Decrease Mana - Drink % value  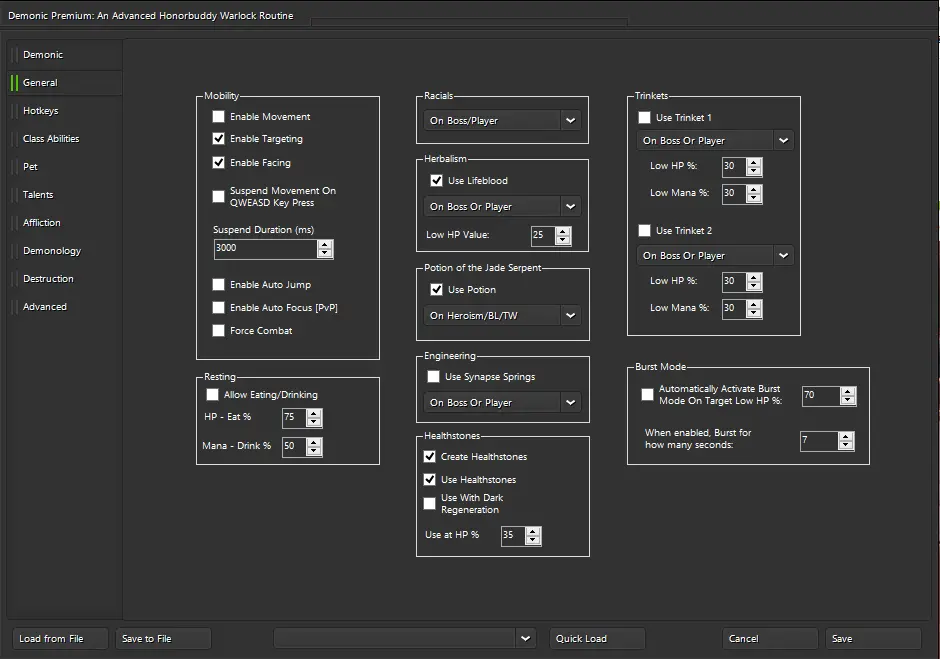click(x=314, y=451)
